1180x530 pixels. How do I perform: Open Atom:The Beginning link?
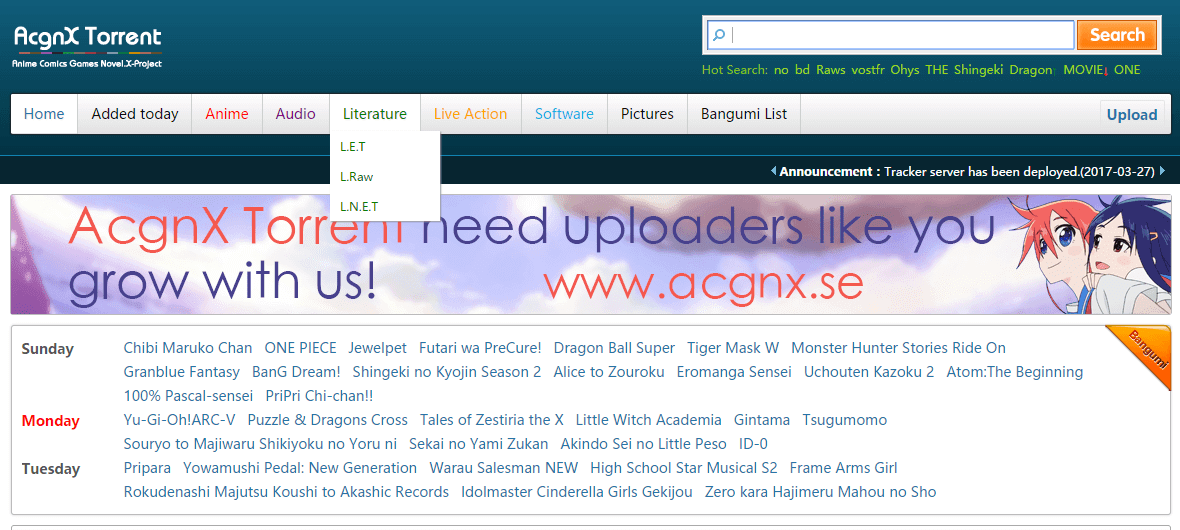click(1014, 372)
